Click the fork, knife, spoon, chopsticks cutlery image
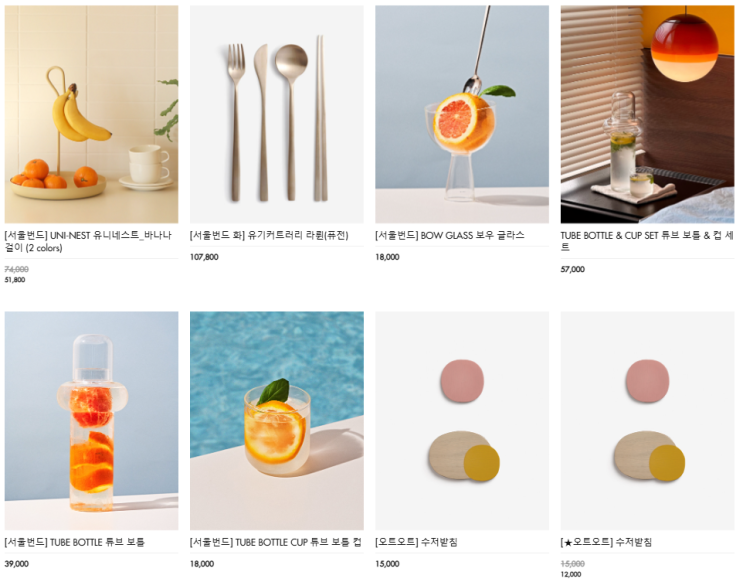The width and height of the screenshot is (743, 582). pyautogui.click(x=277, y=114)
